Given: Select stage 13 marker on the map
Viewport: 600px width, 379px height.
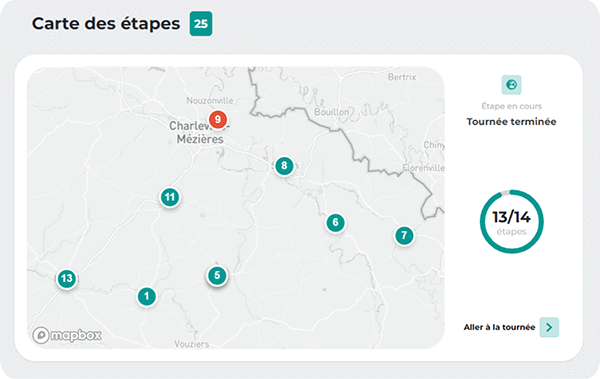Looking at the screenshot, I should pos(67,278).
